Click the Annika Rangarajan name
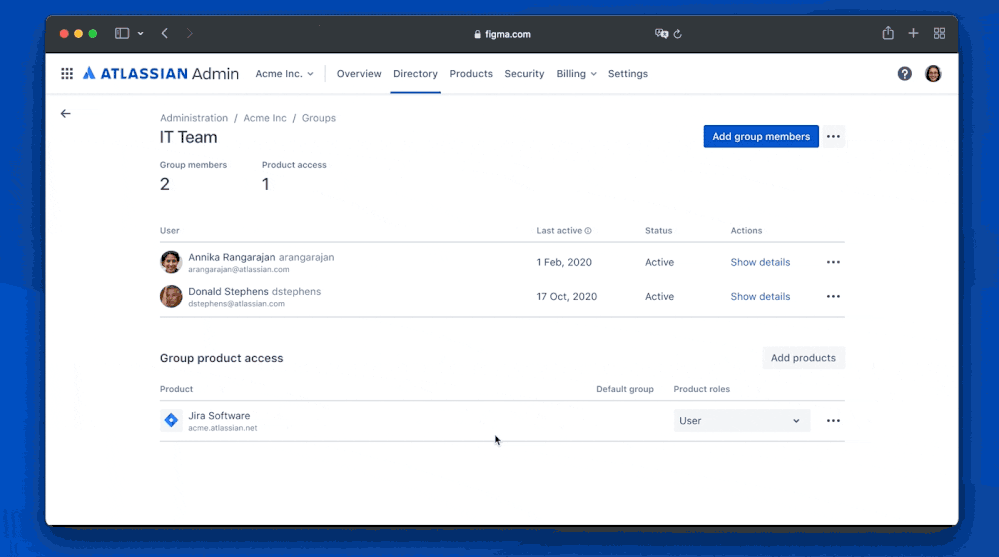The height and width of the screenshot is (557, 999). click(x=231, y=257)
